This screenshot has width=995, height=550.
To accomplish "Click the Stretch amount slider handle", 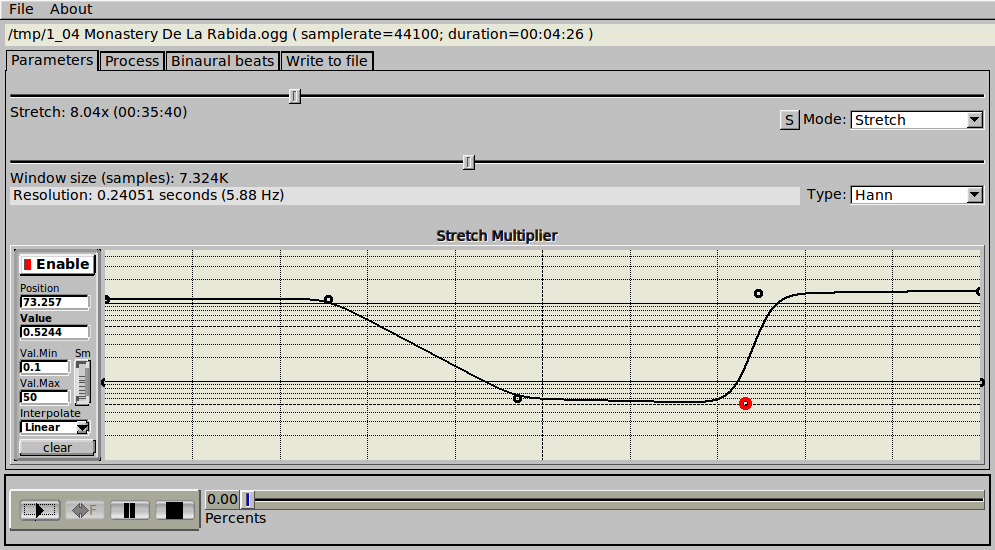I will click(294, 96).
